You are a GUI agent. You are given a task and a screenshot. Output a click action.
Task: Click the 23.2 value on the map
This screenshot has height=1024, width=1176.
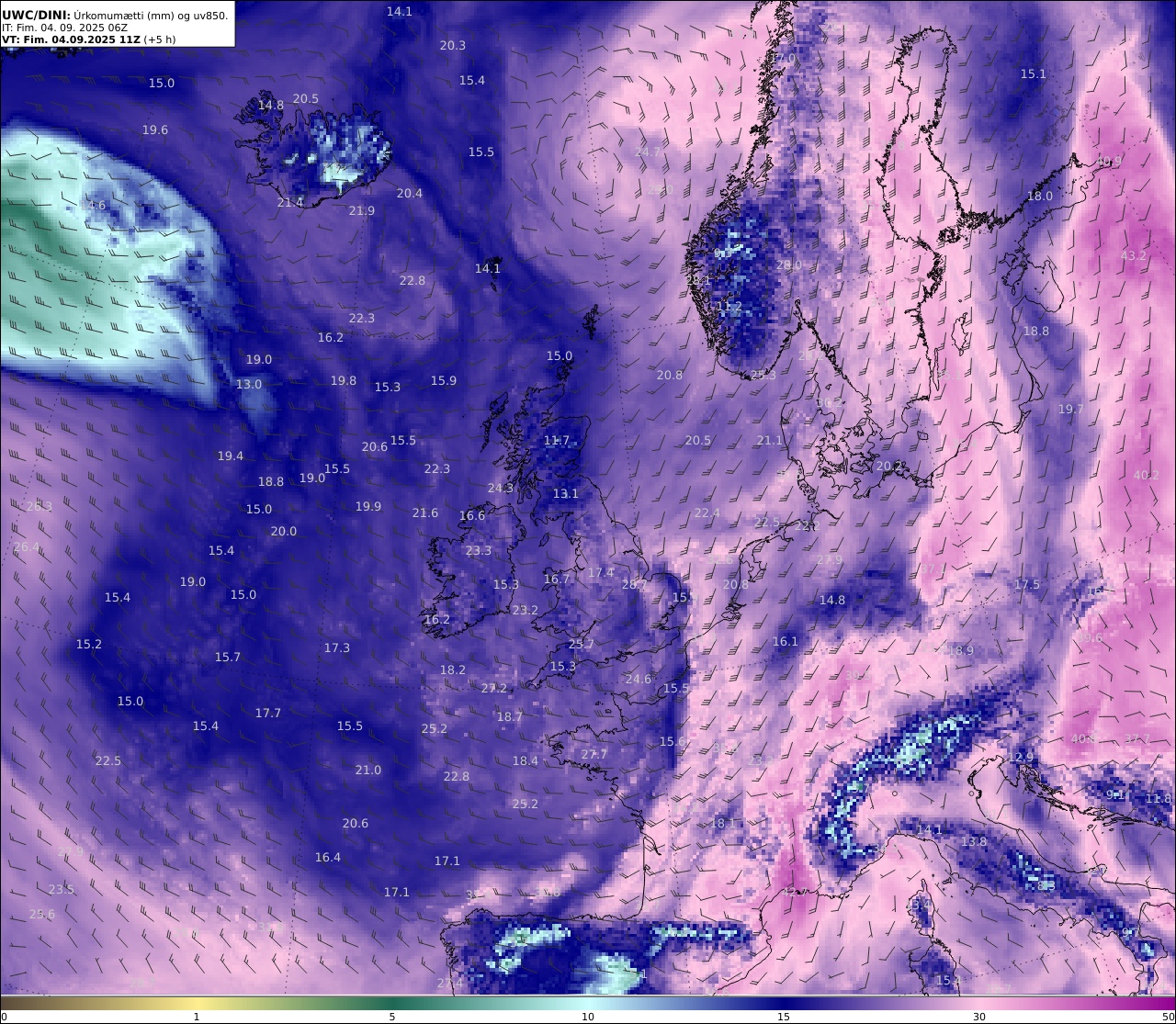point(526,610)
